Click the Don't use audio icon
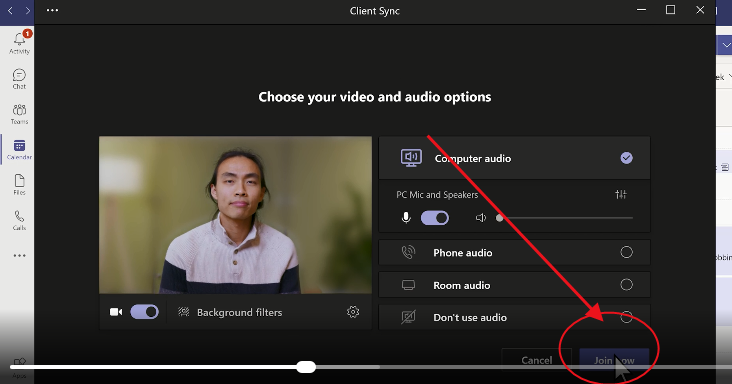 (408, 317)
